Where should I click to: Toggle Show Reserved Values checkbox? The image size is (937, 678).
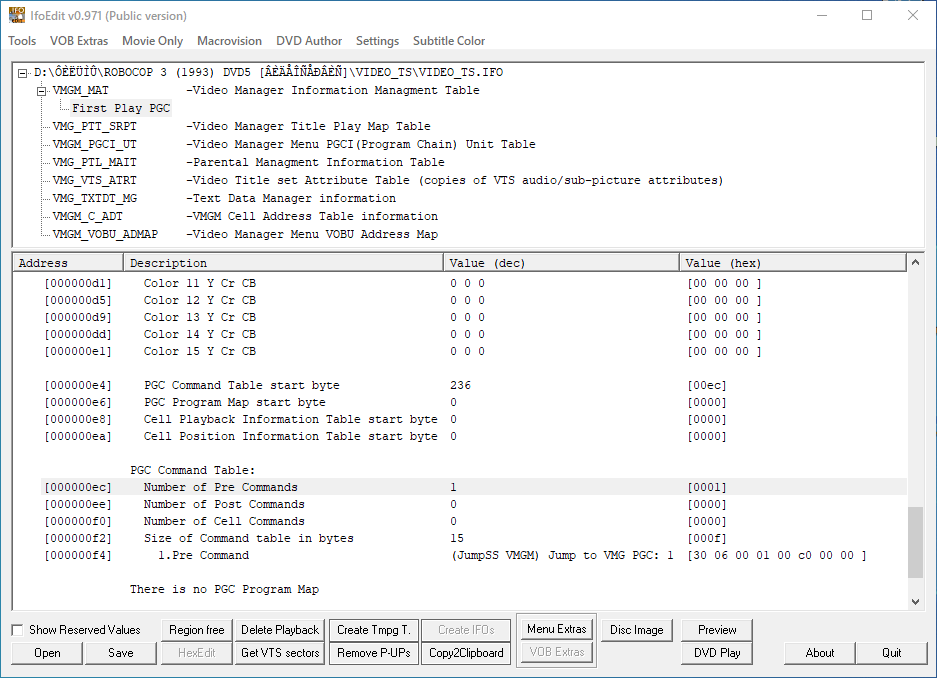click(x=17, y=630)
